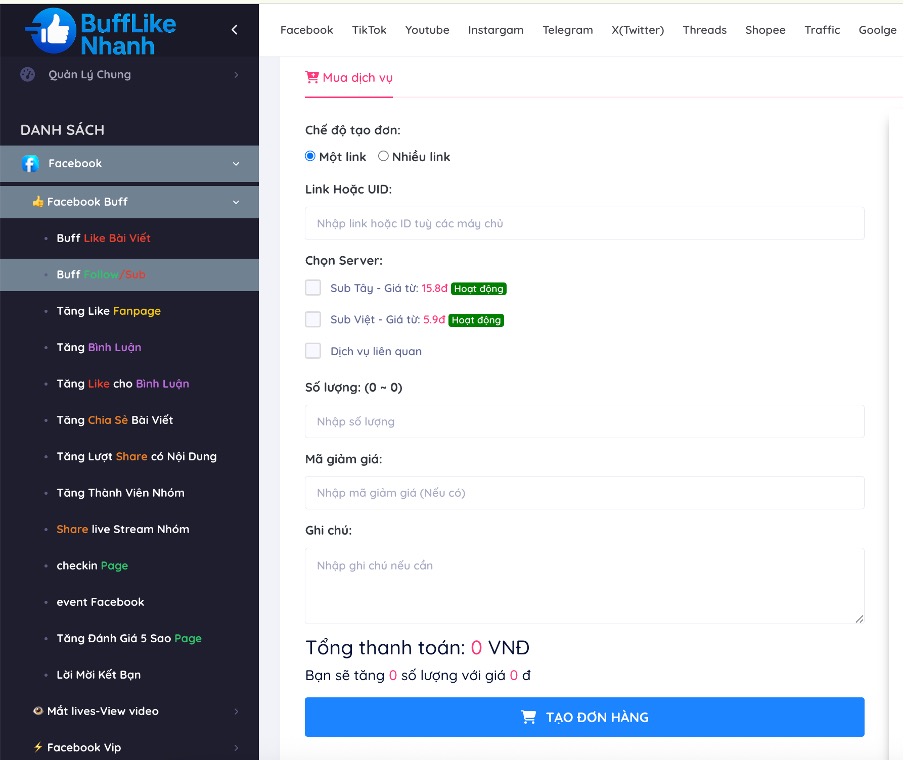Click the lightning icon beside Facebook Vip
904x760 pixels.
38,747
